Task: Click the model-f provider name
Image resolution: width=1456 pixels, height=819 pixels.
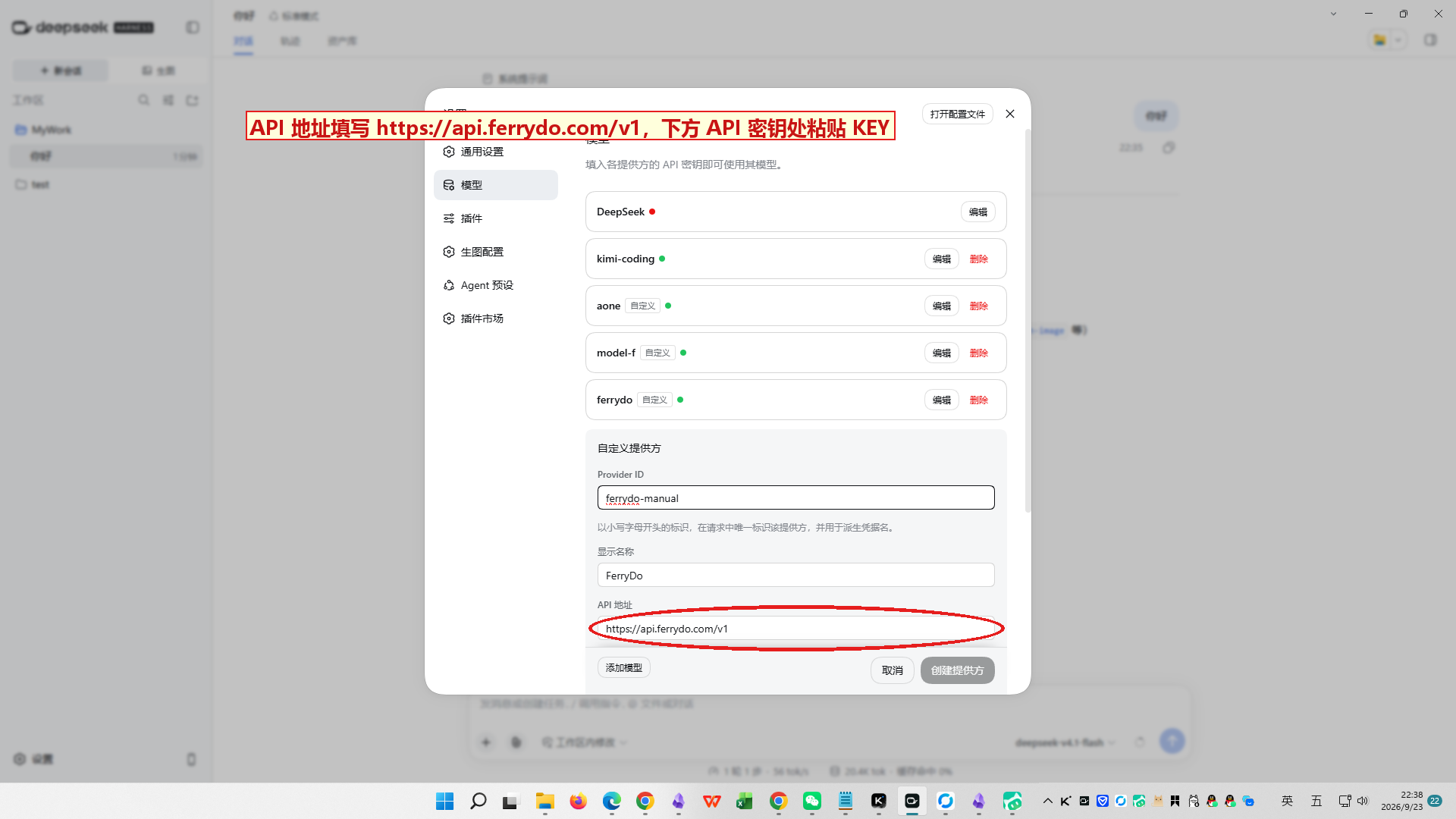Action: click(616, 353)
